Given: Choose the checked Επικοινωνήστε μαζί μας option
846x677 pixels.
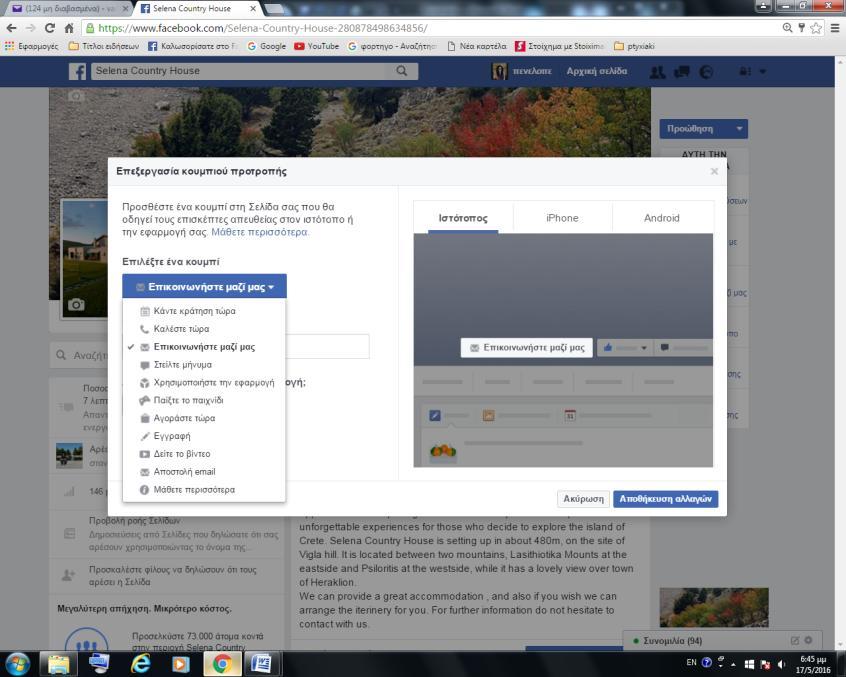Looking at the screenshot, I should pos(204,347).
